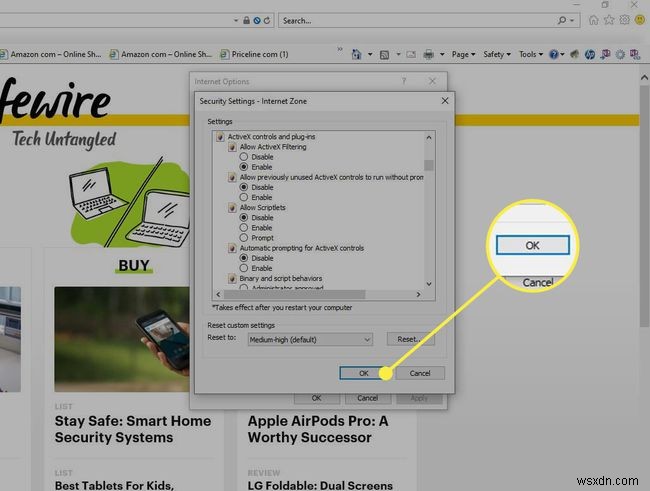650x491 pixels.
Task: Click the RSS feeds icon
Action: [384, 55]
